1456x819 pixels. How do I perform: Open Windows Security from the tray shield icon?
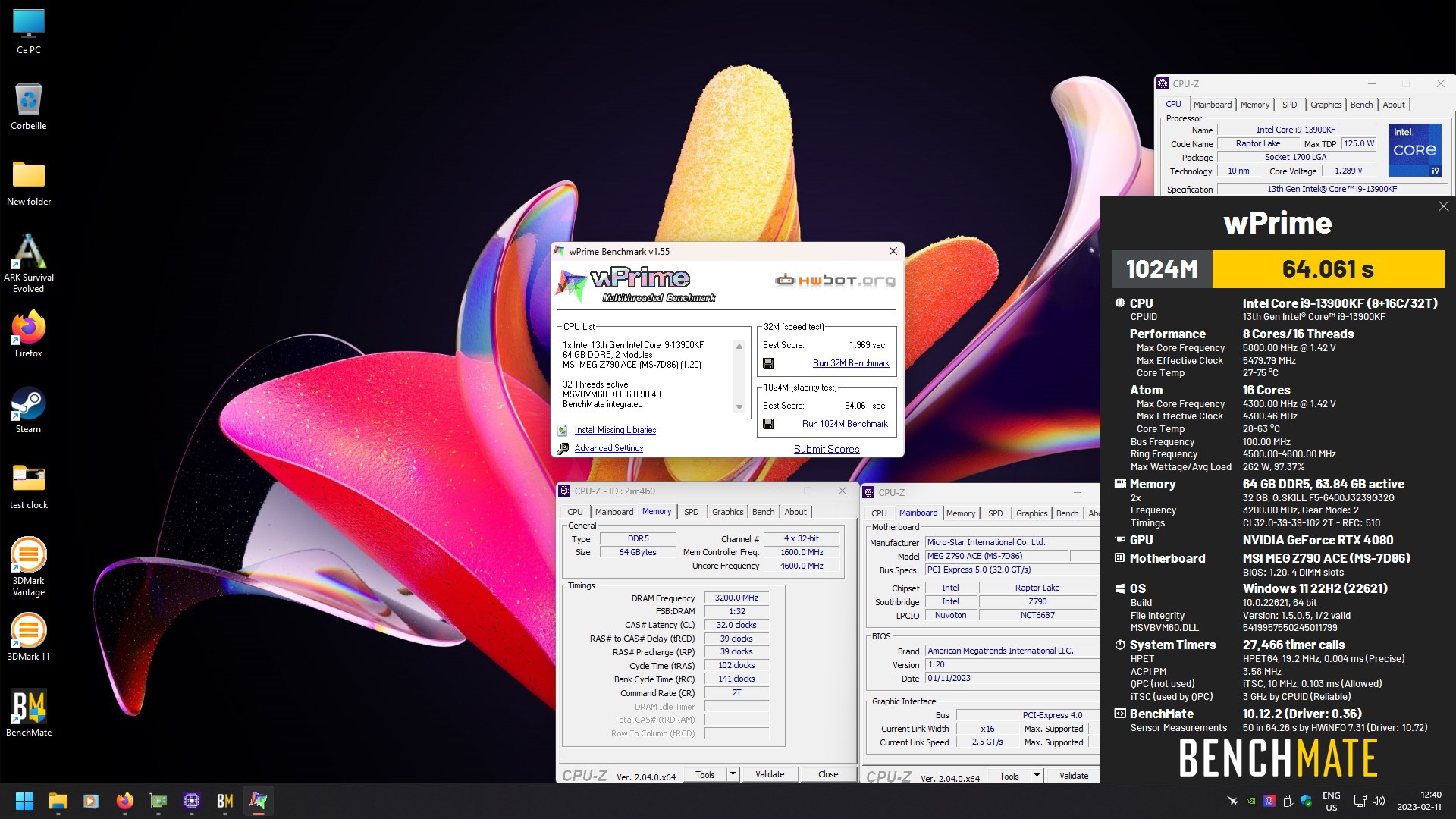[x=1306, y=801]
